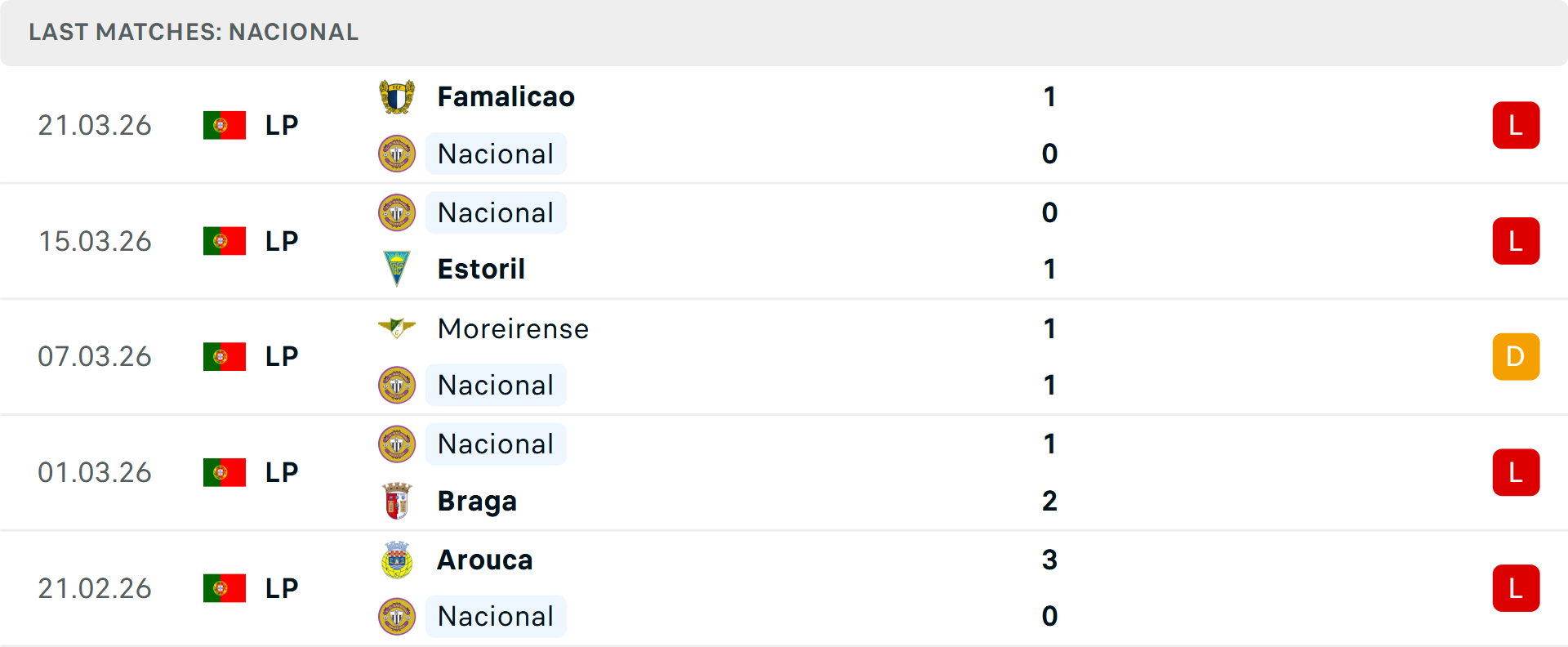Viewport: 1568px width, 647px height.
Task: Click the Braga club crest icon
Action: pyautogui.click(x=397, y=501)
